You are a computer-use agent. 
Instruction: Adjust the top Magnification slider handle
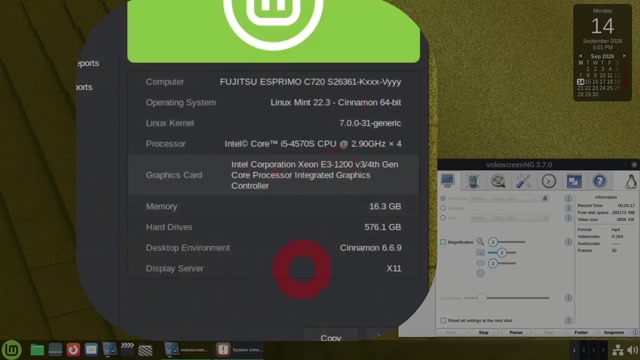click(x=493, y=242)
